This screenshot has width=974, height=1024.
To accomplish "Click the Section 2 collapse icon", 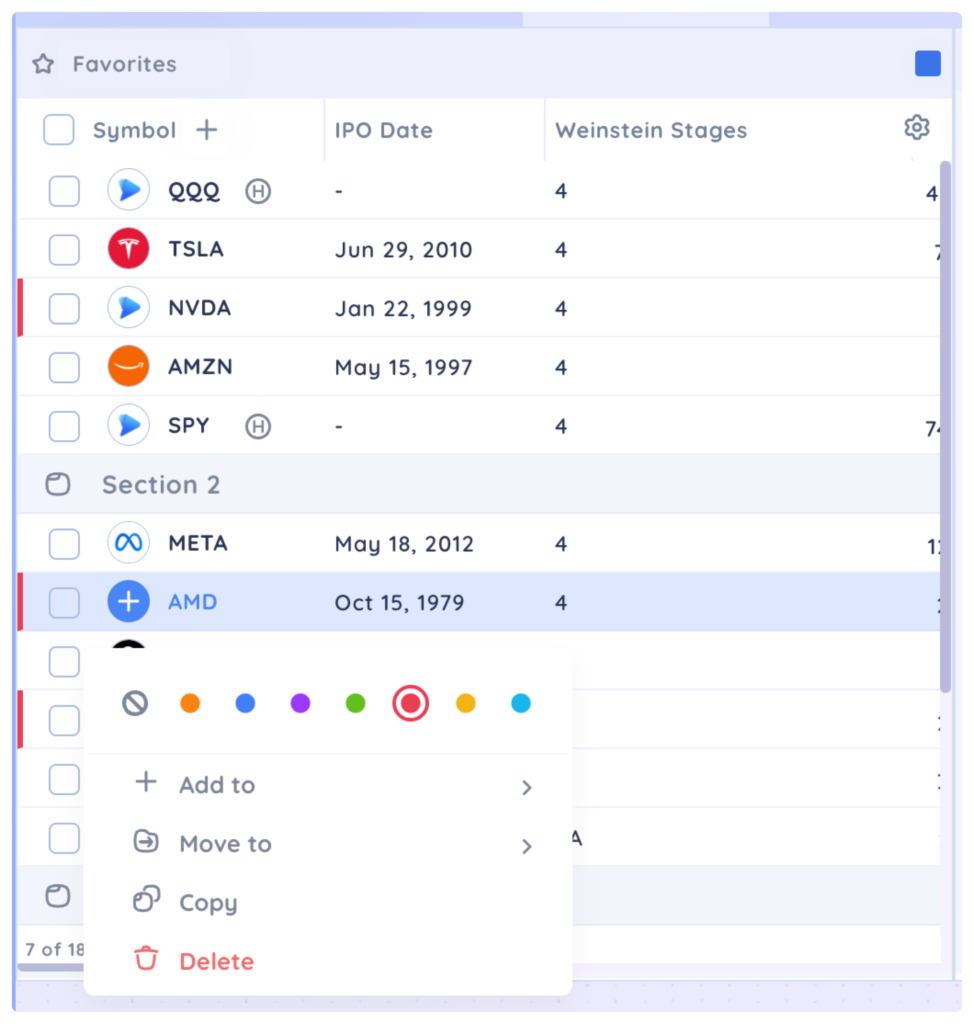I will 57,484.
